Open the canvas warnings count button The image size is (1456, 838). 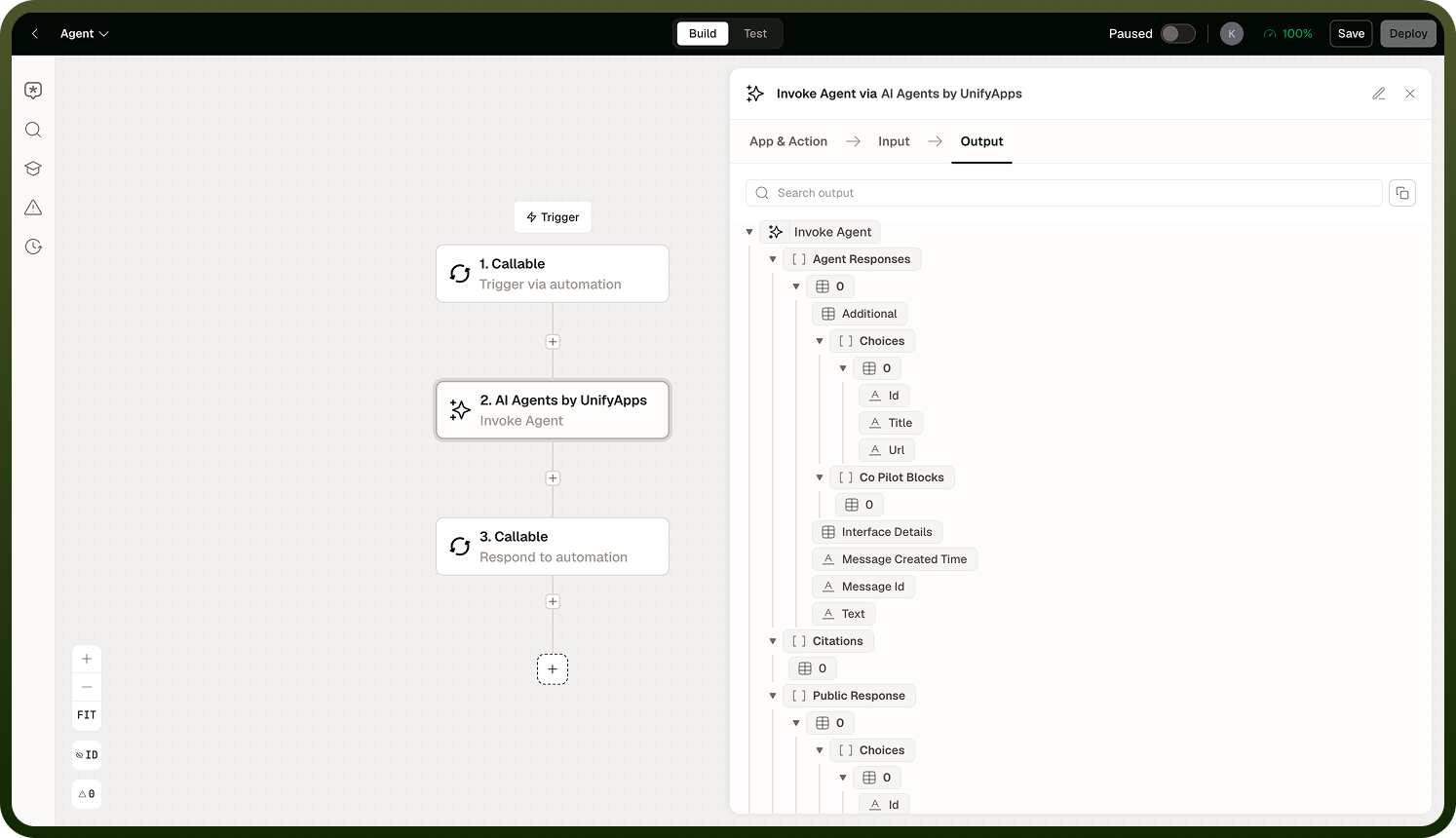[x=87, y=794]
